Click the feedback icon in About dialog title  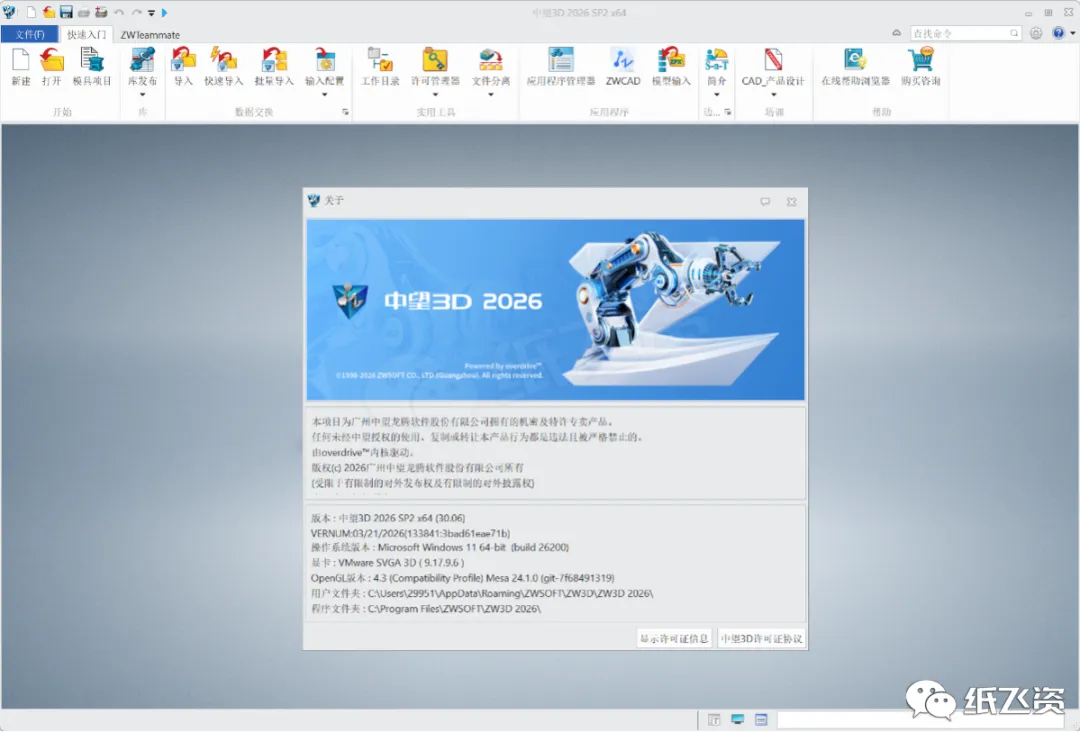765,201
